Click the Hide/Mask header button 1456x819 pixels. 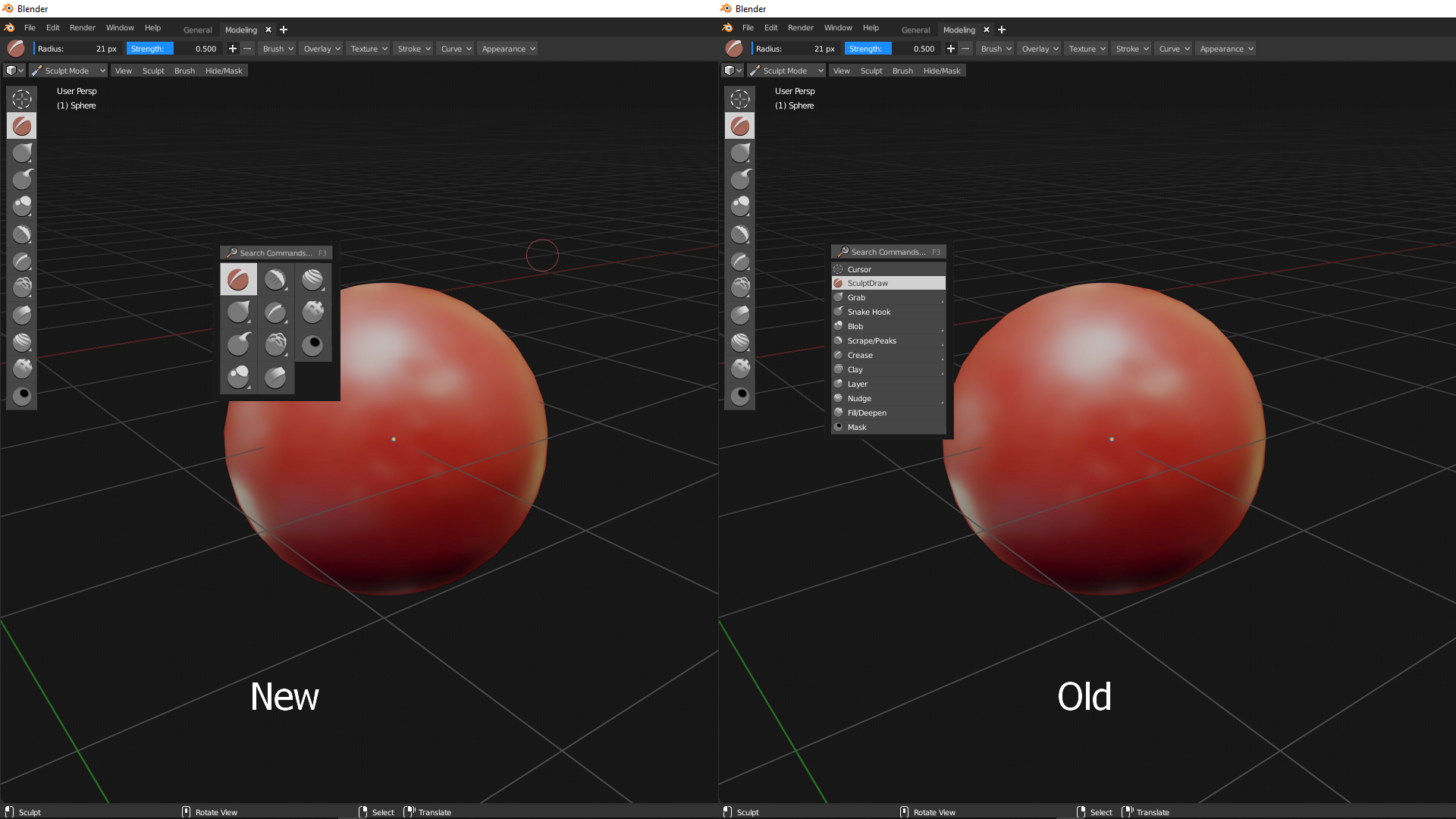point(224,71)
